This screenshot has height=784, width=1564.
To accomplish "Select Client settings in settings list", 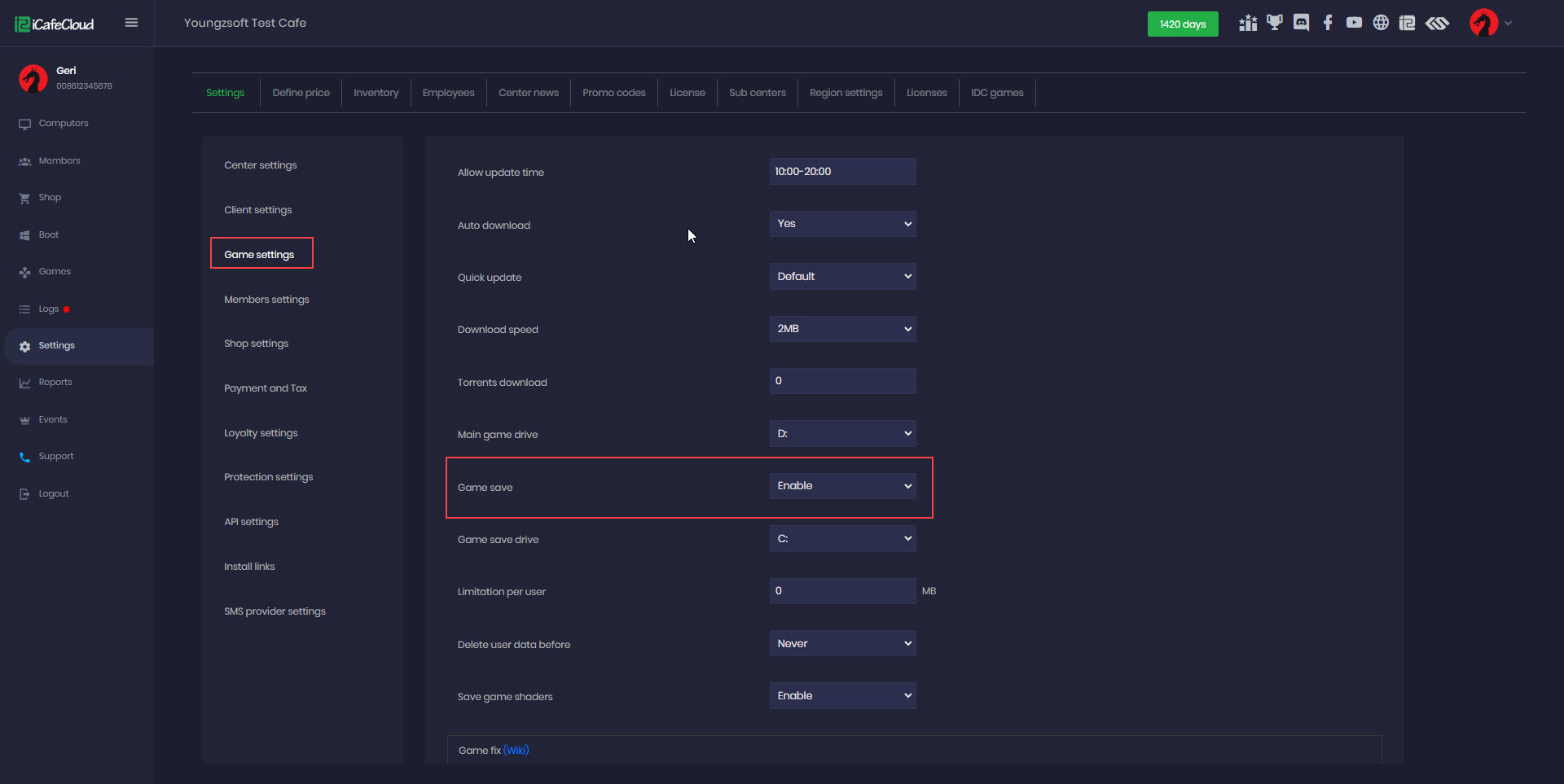I will click(258, 210).
